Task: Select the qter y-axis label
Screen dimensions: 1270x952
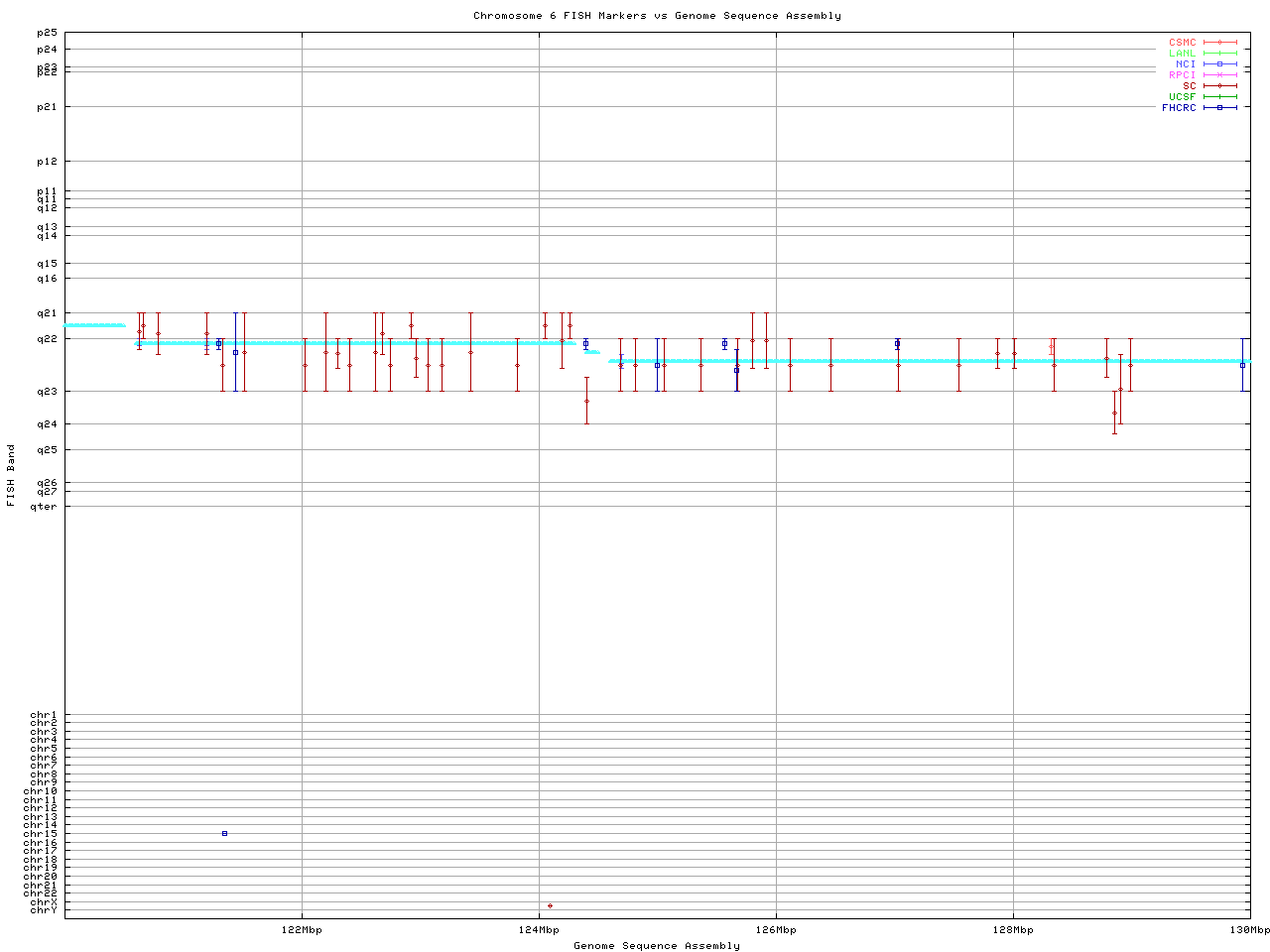Action: coord(44,507)
